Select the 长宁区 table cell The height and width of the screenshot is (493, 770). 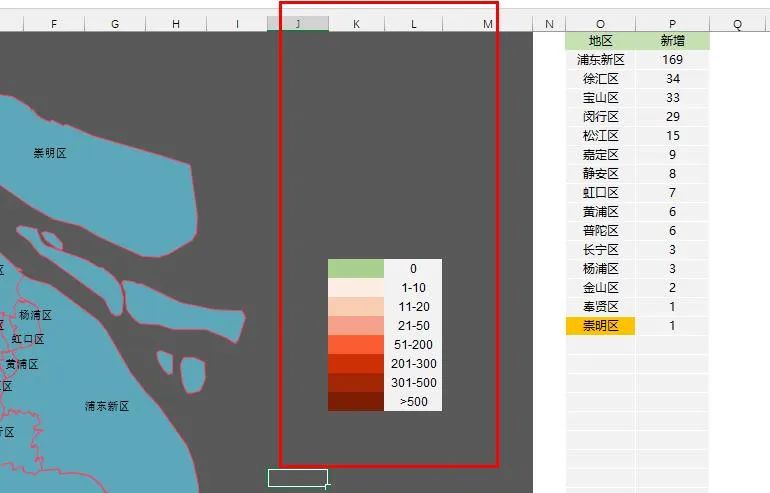600,249
